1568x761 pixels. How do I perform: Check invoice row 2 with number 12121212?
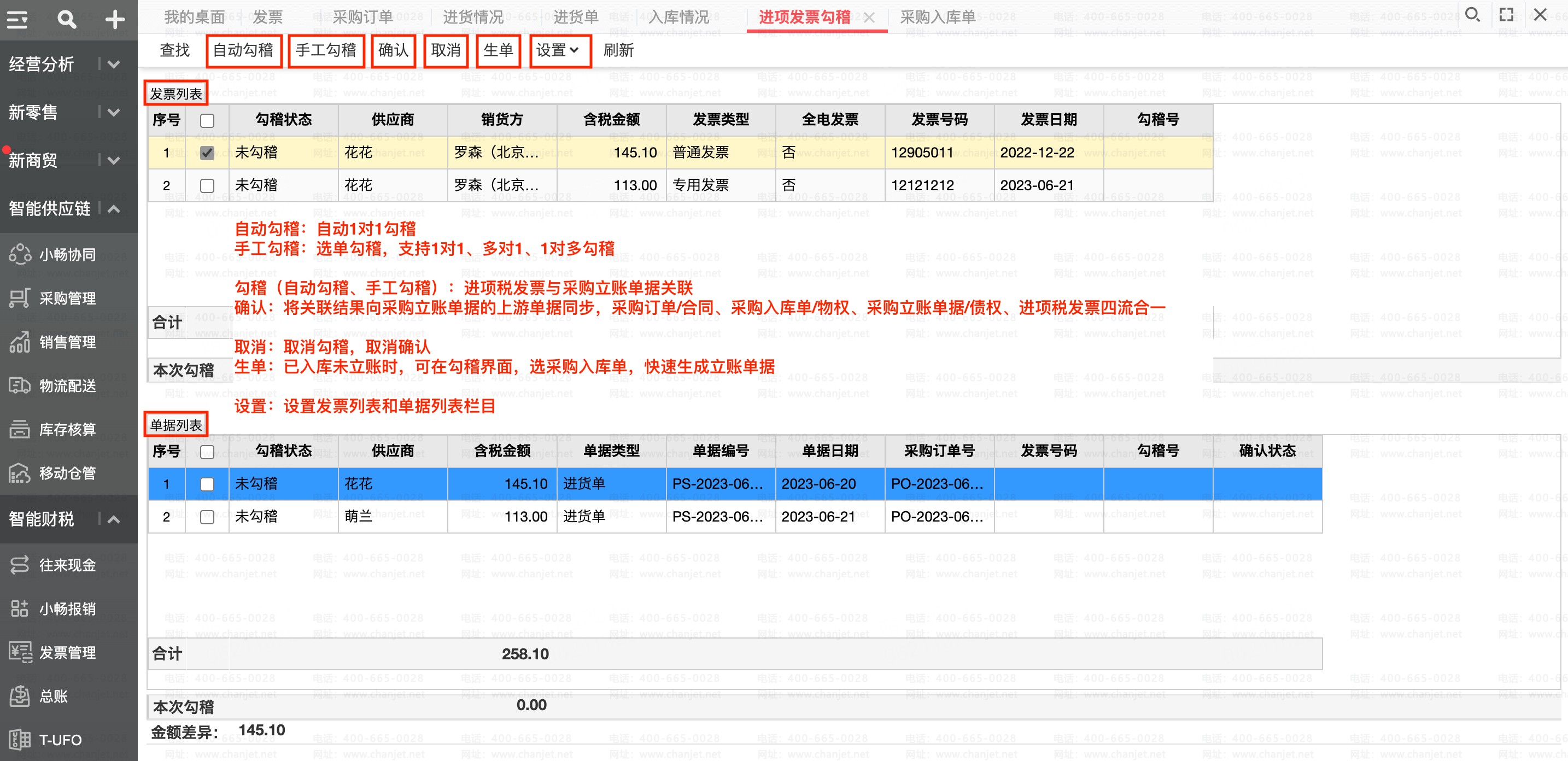[207, 186]
